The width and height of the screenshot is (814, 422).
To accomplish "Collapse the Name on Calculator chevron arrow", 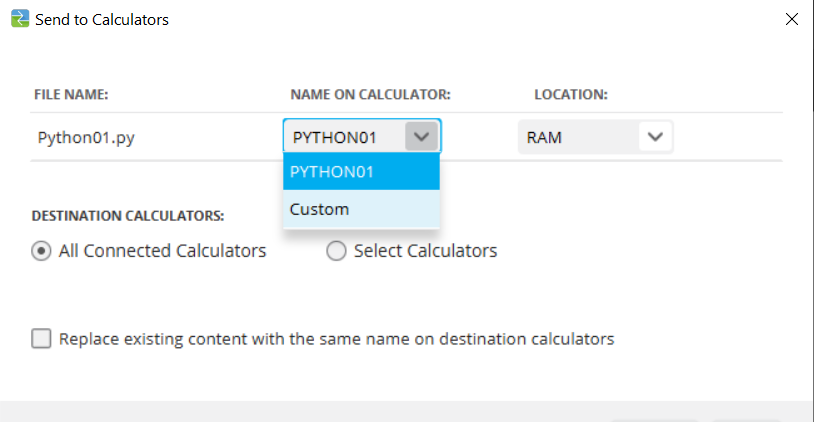I will tap(421, 137).
